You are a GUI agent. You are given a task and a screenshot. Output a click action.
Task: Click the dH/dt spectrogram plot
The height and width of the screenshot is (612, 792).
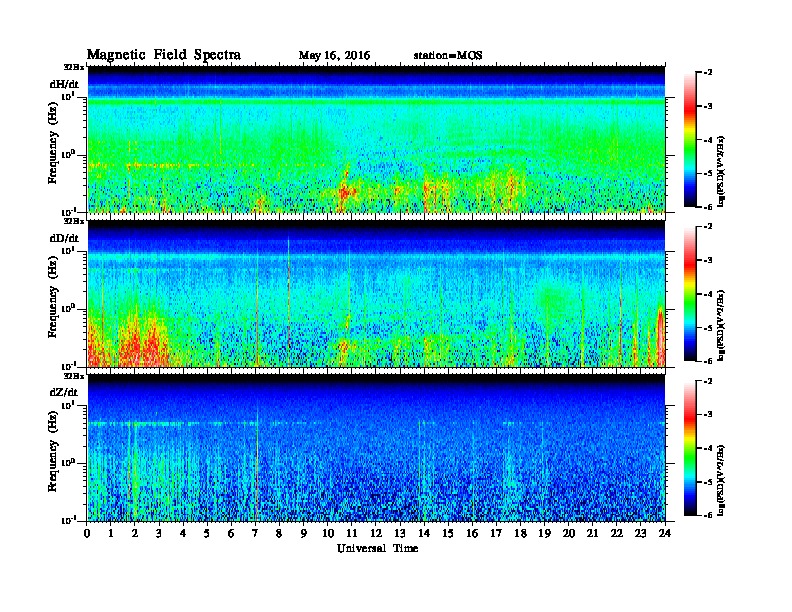click(x=376, y=139)
